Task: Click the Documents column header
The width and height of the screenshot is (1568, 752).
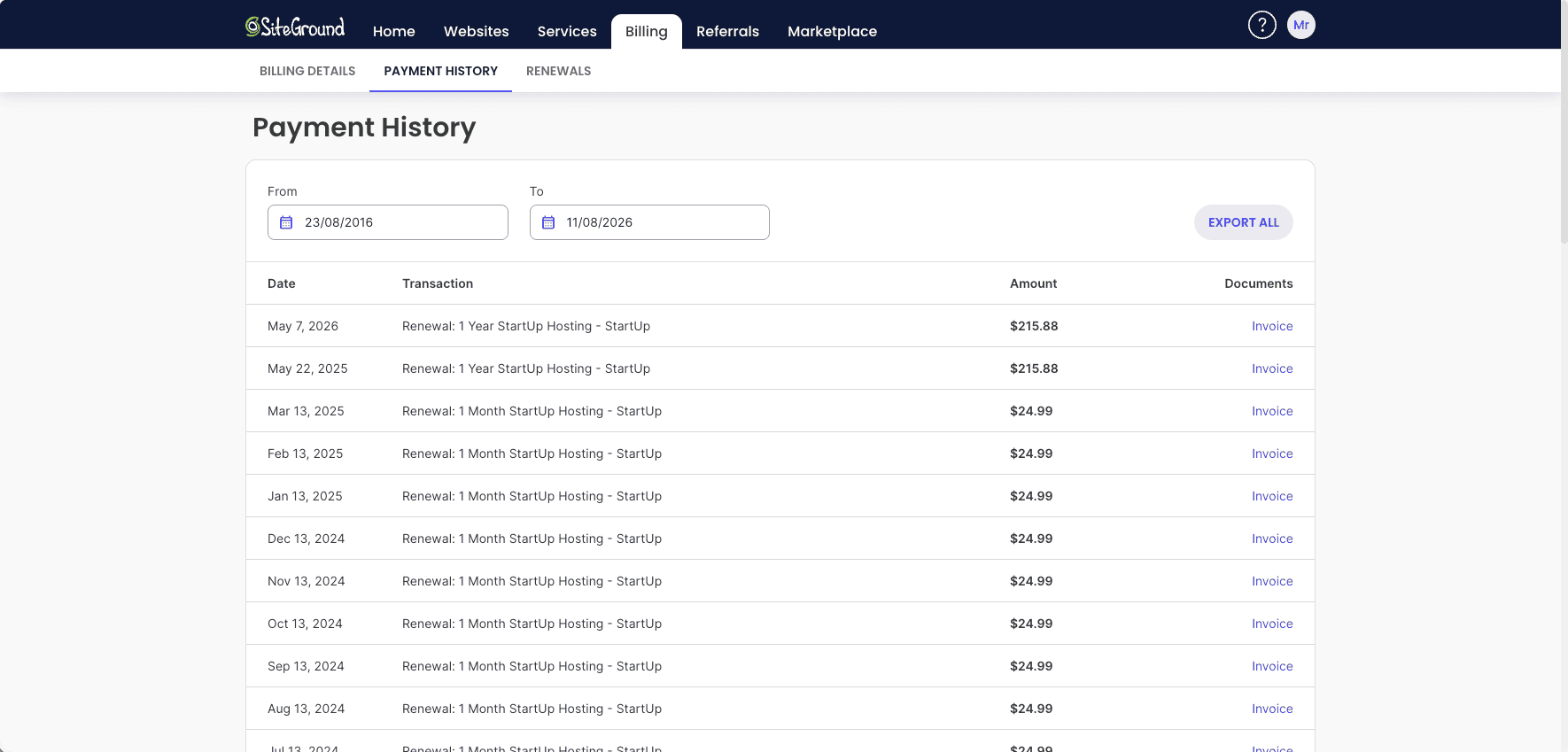Action: 1258,283
